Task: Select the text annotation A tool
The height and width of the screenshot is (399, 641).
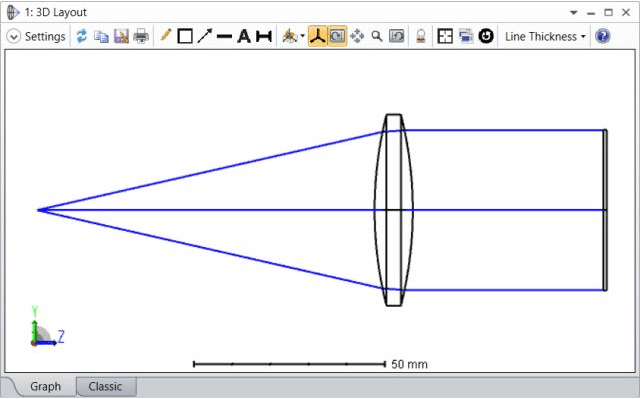Action: pos(244,36)
